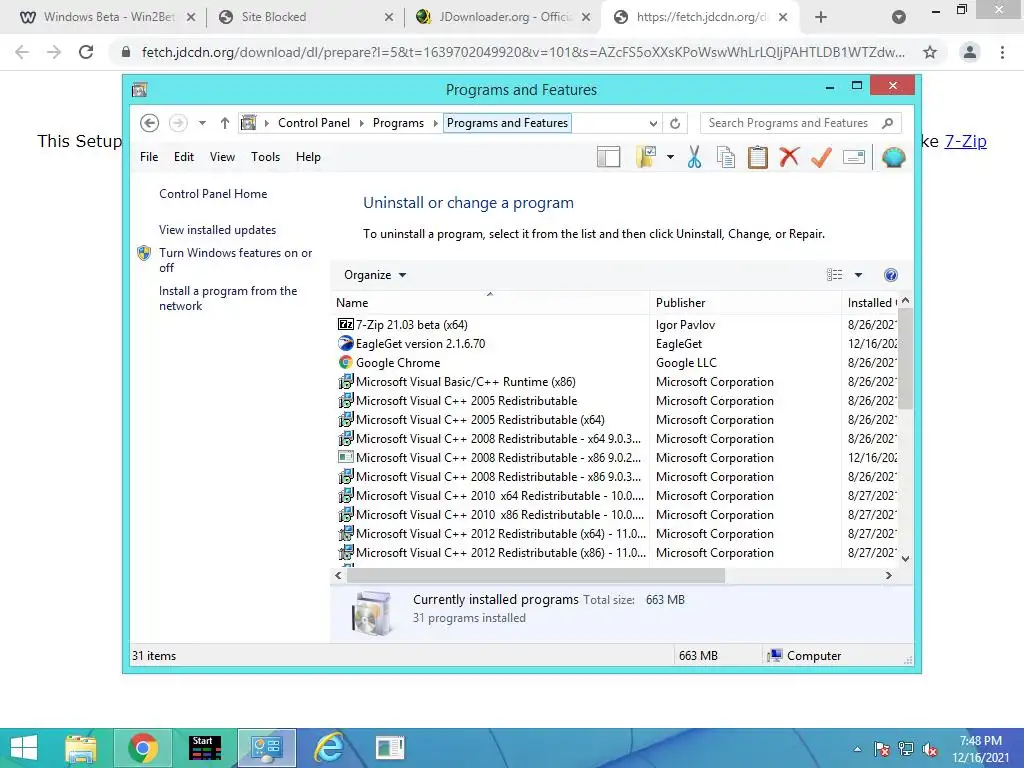Click the address bar refresh button

675,123
